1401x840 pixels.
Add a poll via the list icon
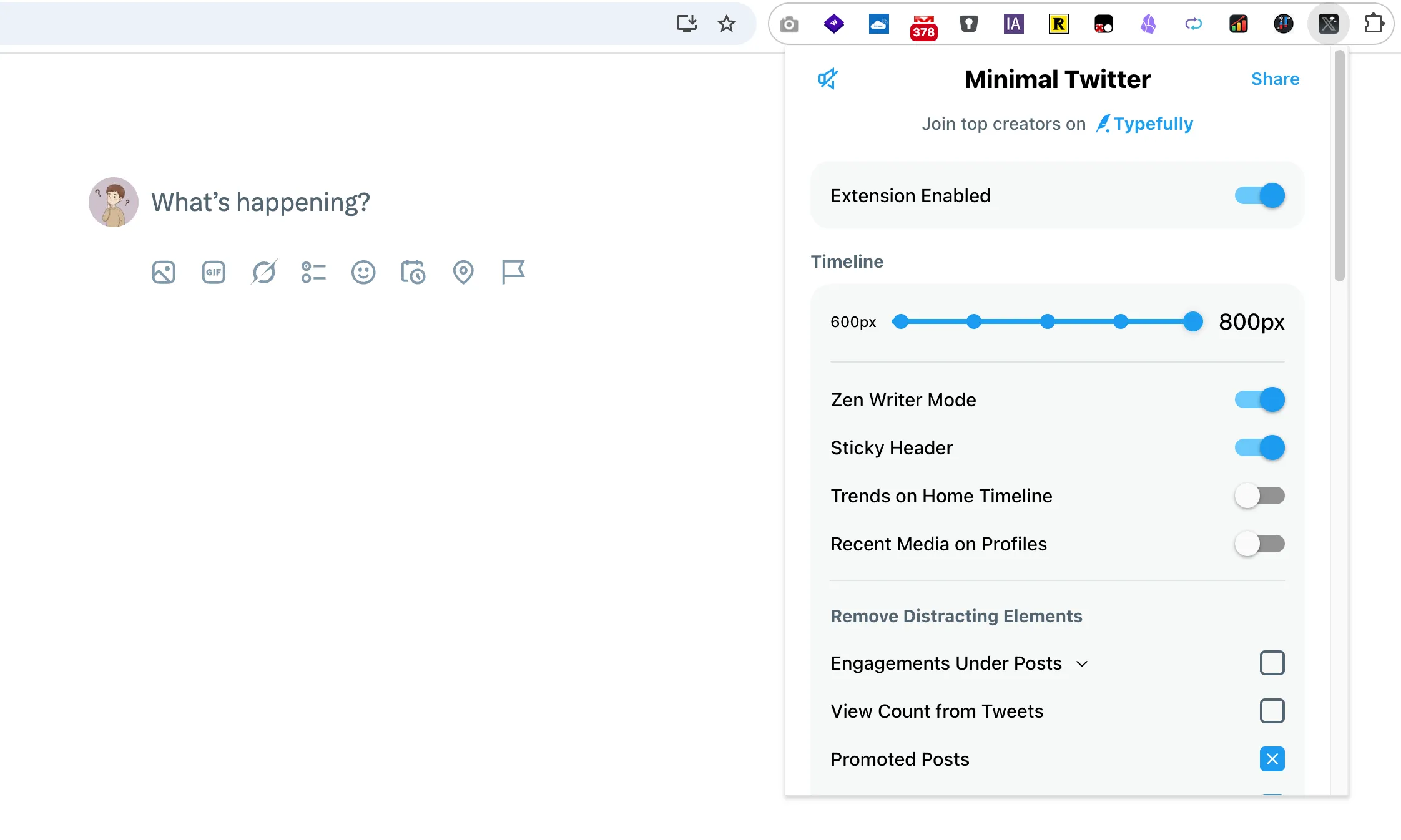313,273
